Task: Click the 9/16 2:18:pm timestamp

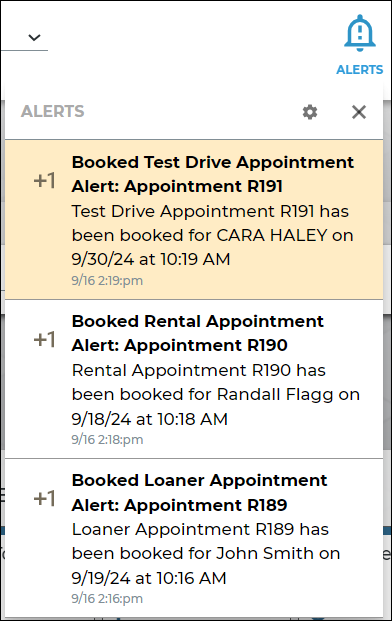Action: [107, 440]
